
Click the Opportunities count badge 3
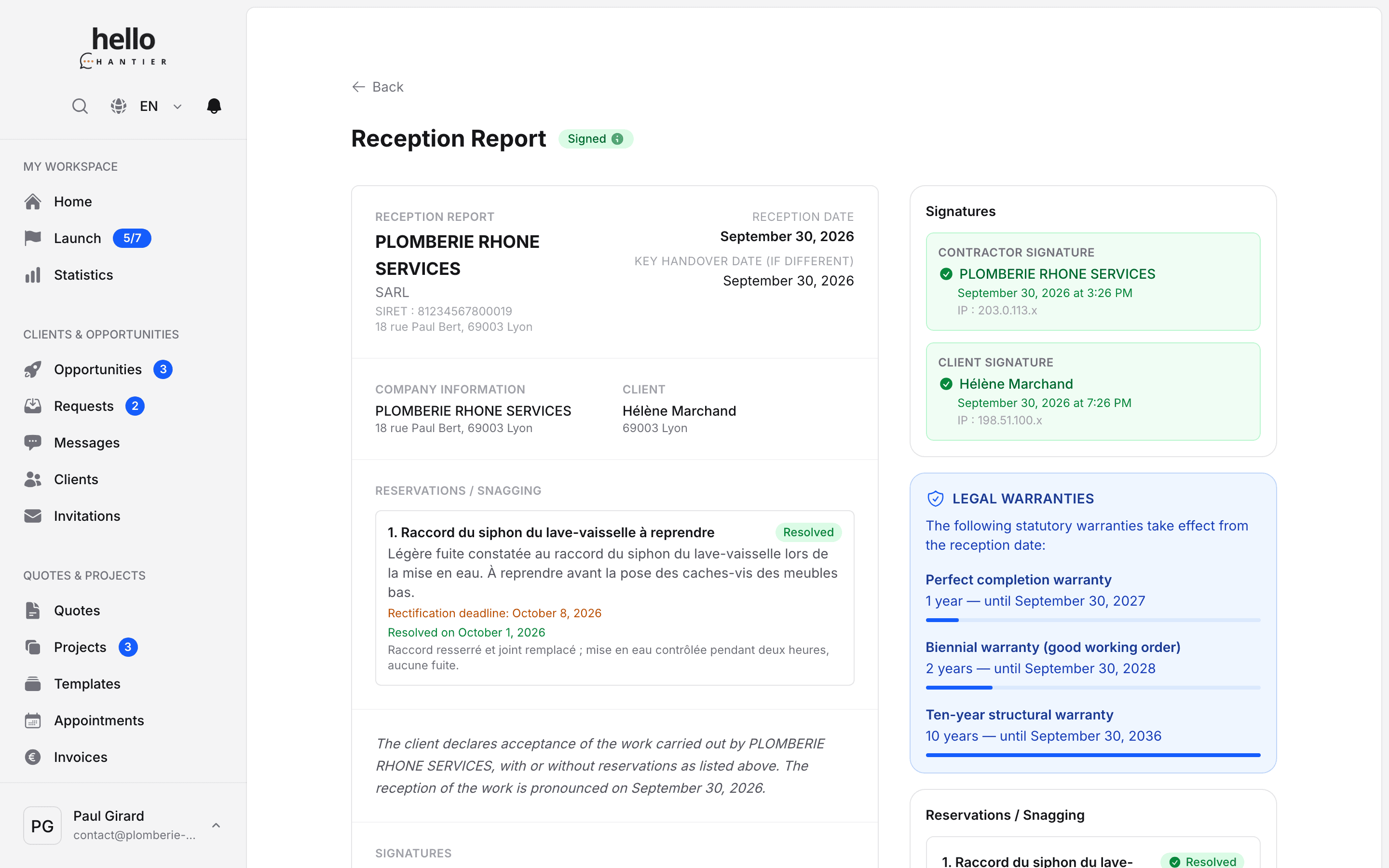click(163, 369)
